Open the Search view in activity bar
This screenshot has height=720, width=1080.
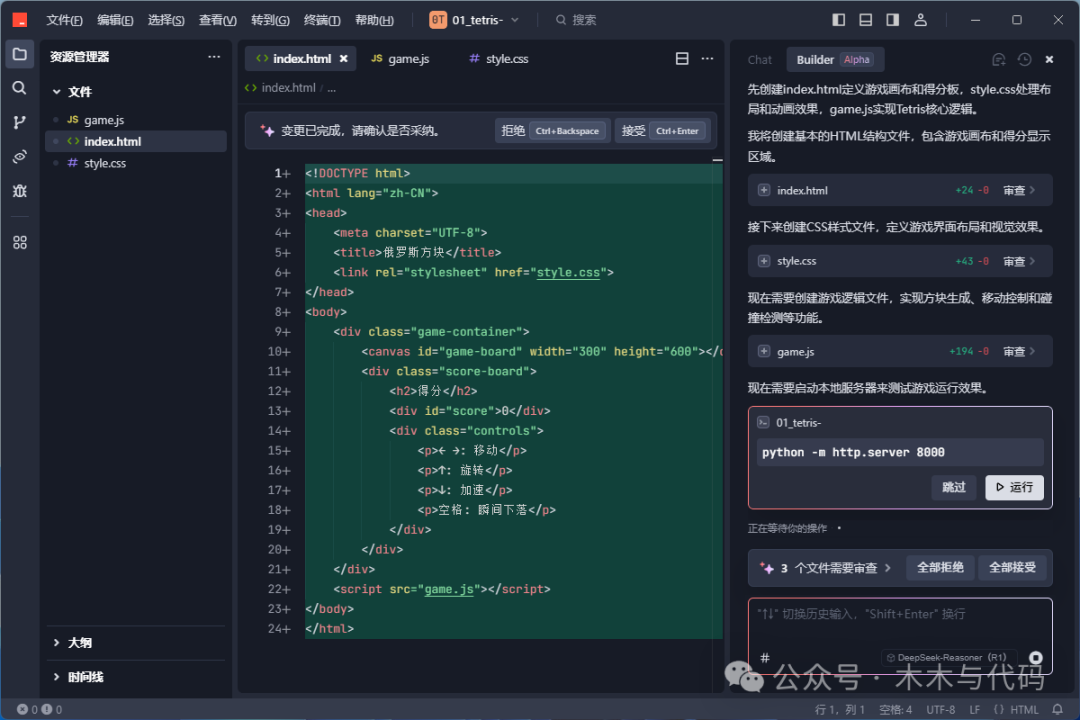click(x=19, y=88)
